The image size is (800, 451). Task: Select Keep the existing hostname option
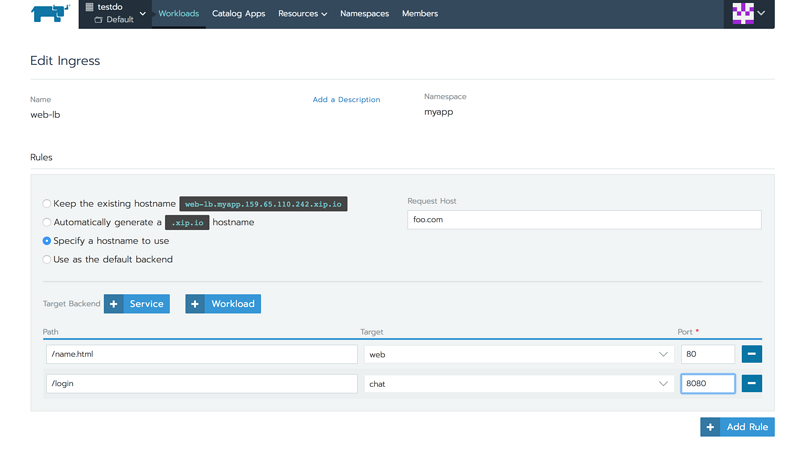click(x=47, y=204)
